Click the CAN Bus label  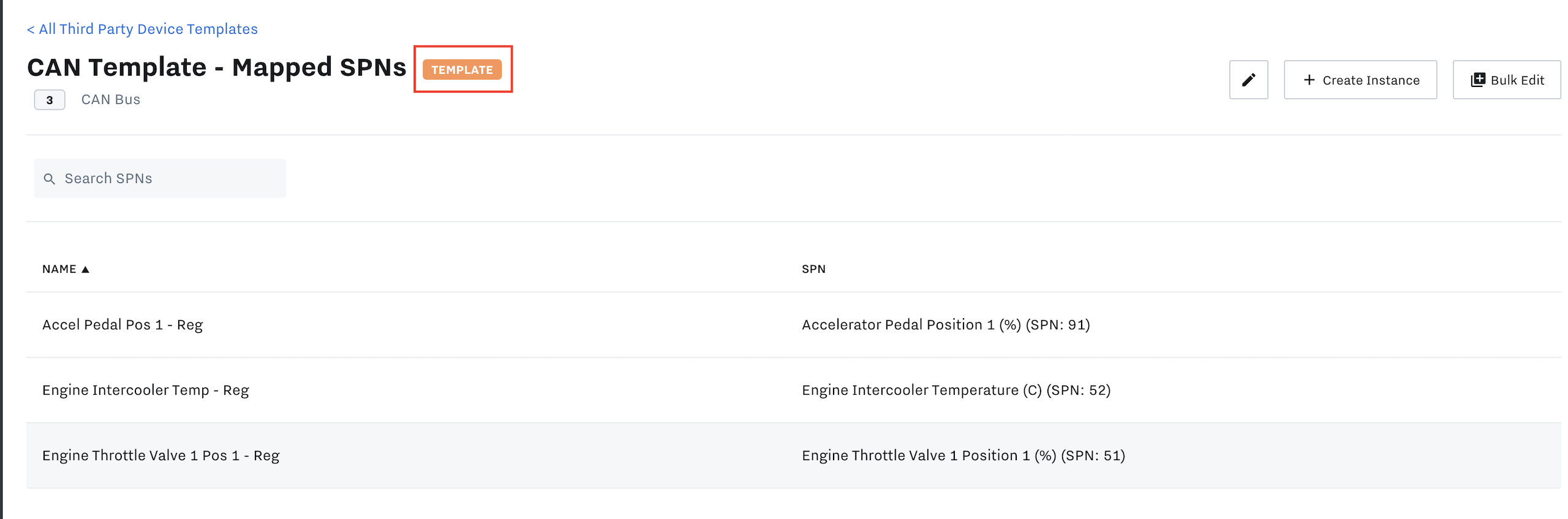pyautogui.click(x=111, y=99)
